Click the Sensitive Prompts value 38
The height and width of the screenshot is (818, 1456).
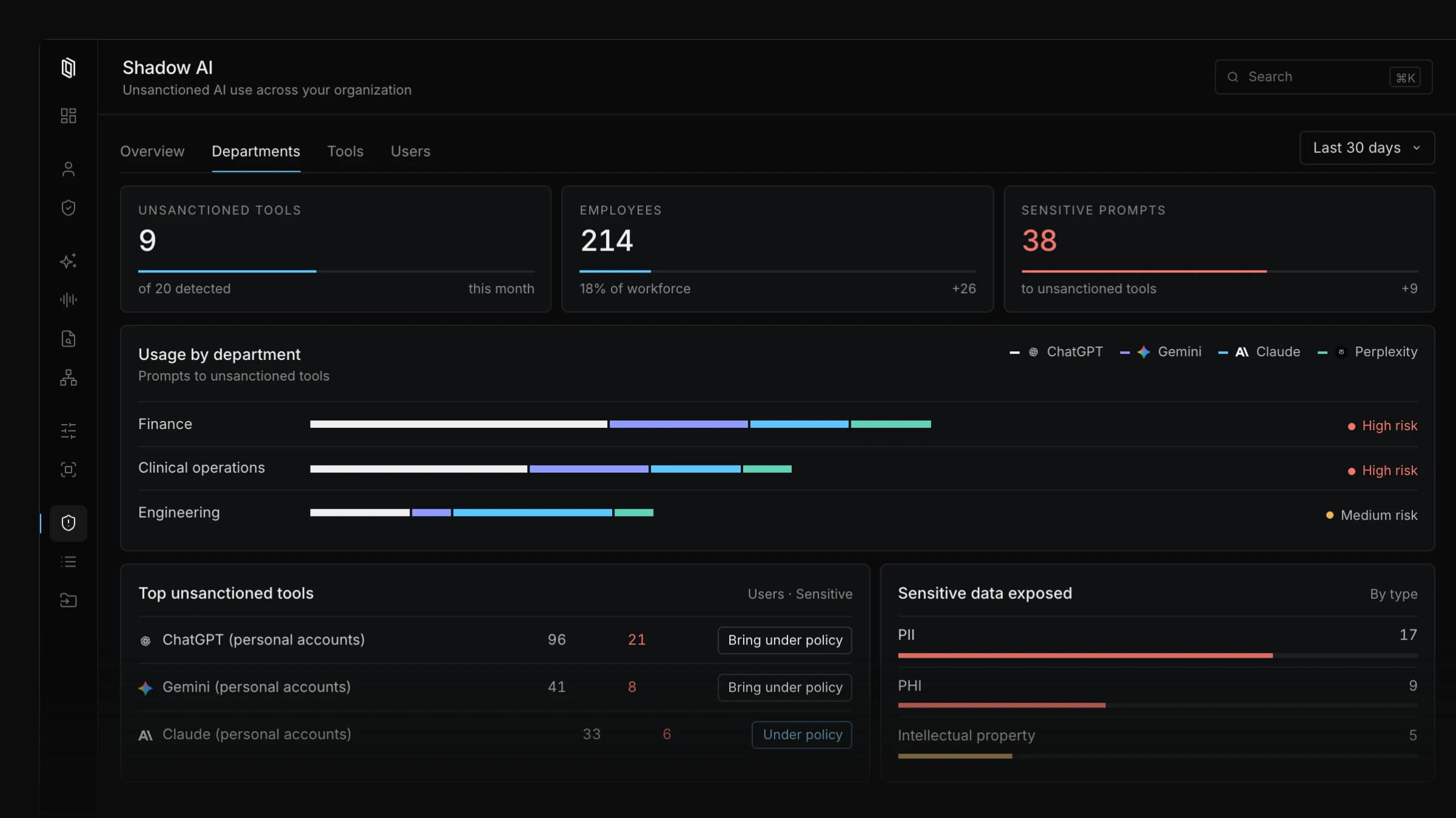click(1039, 240)
